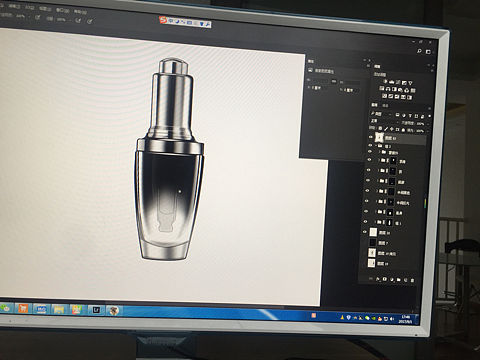480x360 pixels.
Task: Open the layer Opacity slider dropdown
Action: point(428,124)
